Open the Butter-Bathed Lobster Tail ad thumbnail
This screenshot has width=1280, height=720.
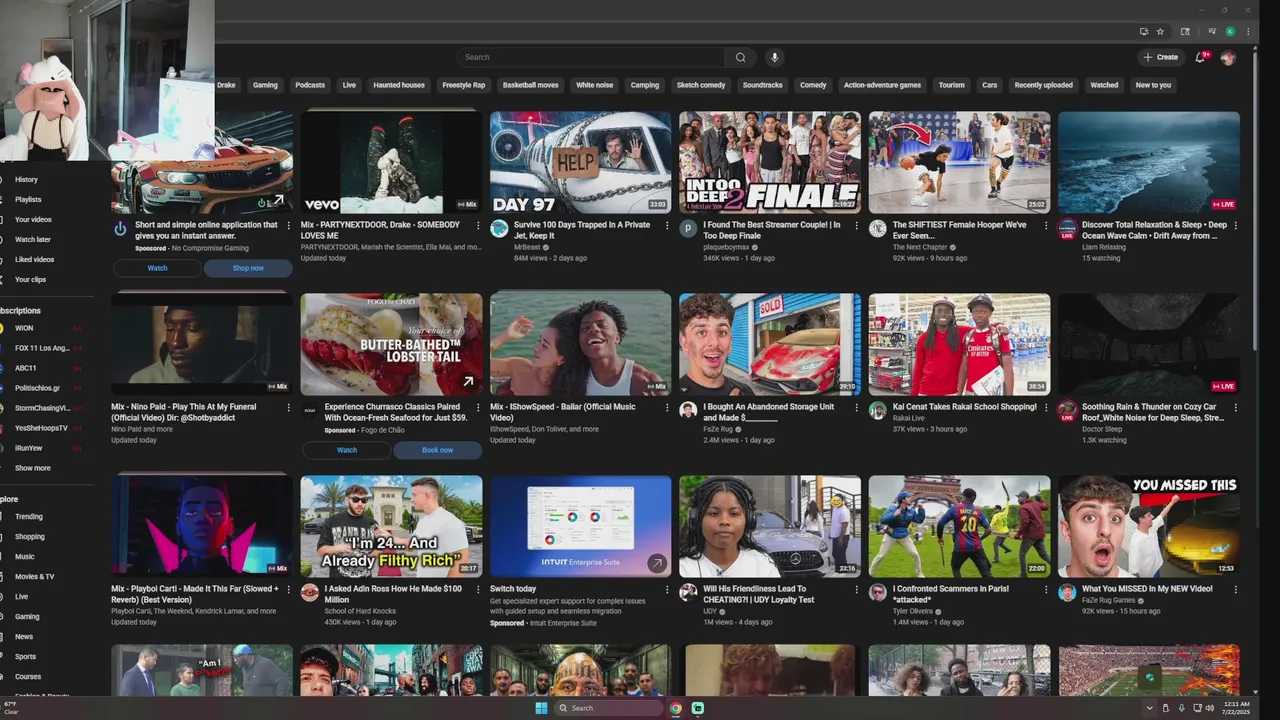coord(391,344)
